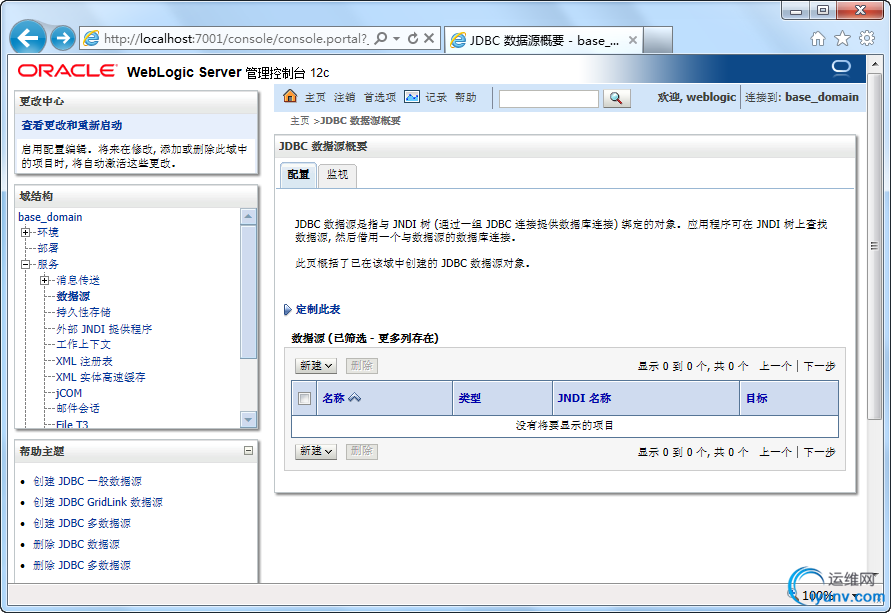
Task: Click domain tree scrollbar up arrow
Action: click(x=248, y=216)
